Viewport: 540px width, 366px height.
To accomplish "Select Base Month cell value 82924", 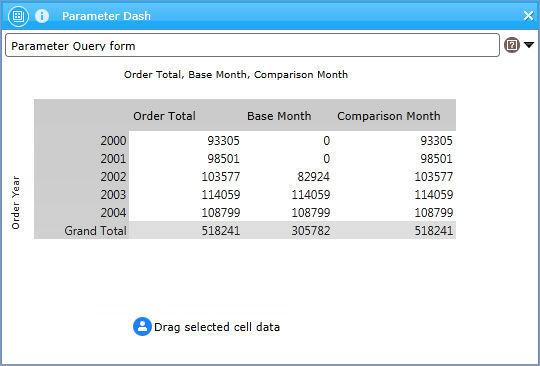I will click(313, 177).
